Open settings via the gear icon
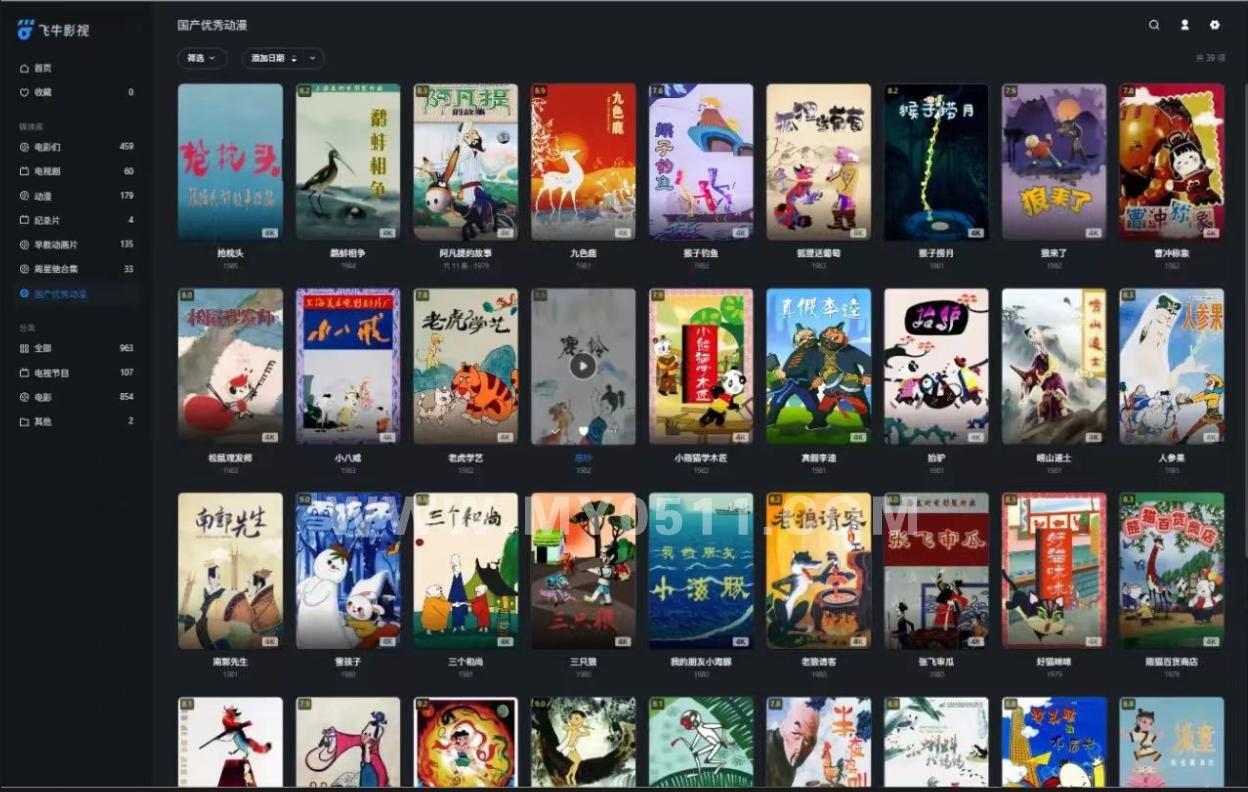 tap(1215, 25)
